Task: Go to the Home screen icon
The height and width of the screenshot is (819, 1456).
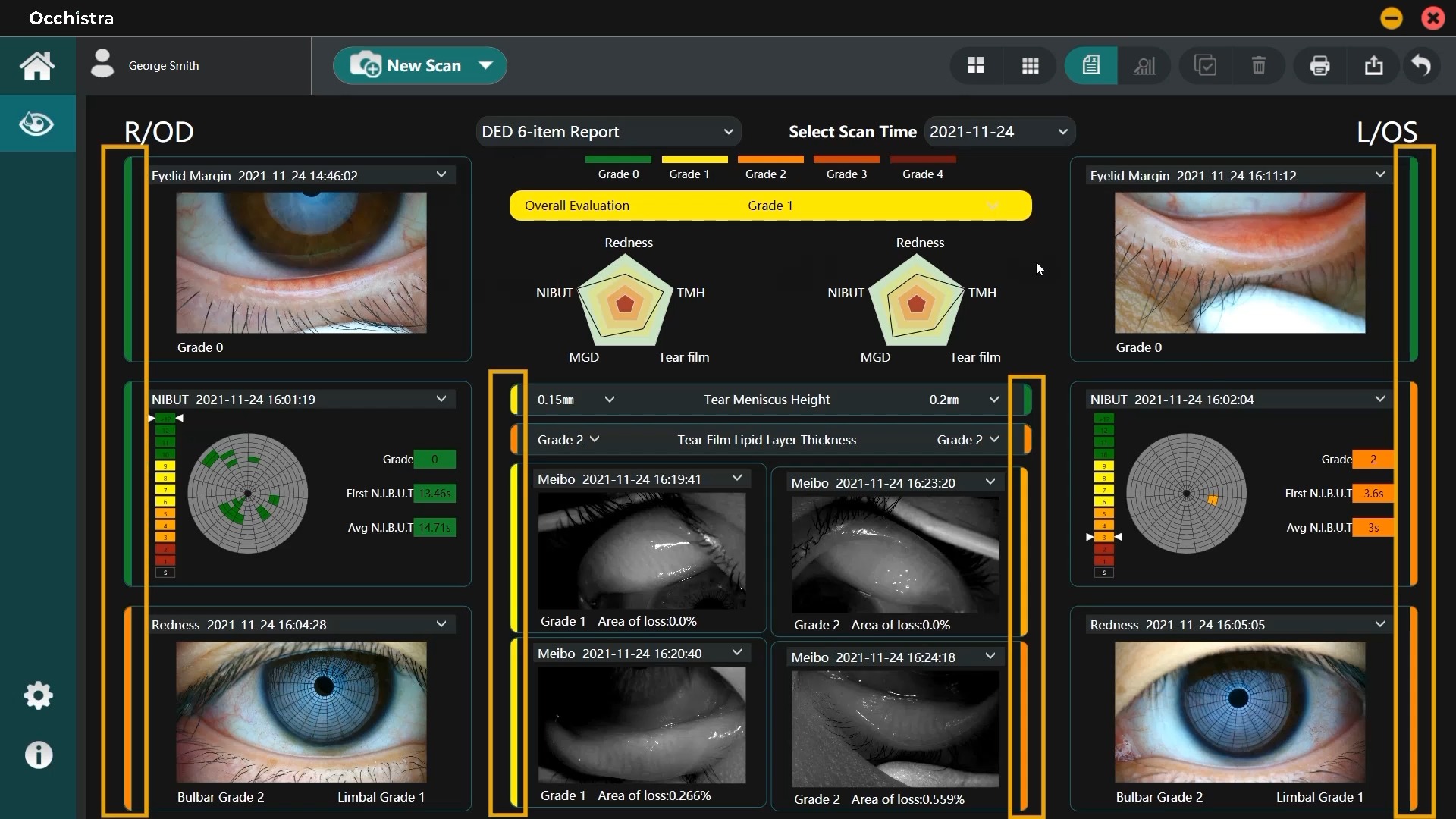Action: point(37,66)
